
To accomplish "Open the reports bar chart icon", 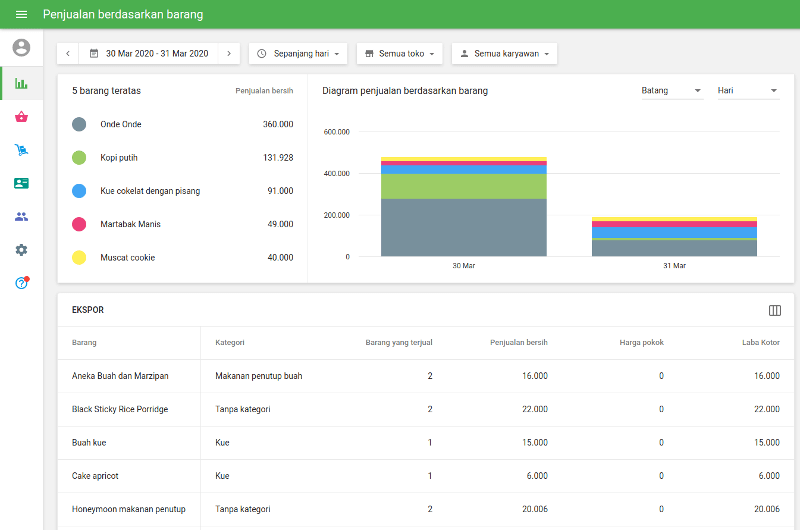I will click(21, 83).
